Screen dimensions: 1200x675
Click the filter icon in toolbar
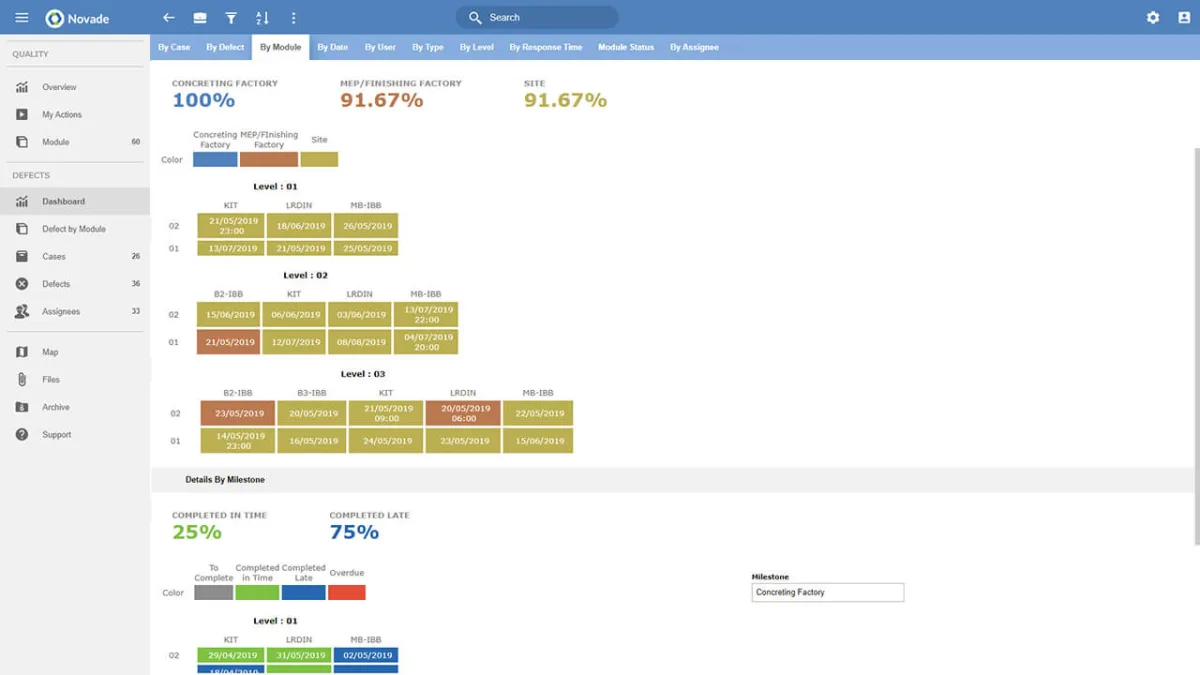231,17
